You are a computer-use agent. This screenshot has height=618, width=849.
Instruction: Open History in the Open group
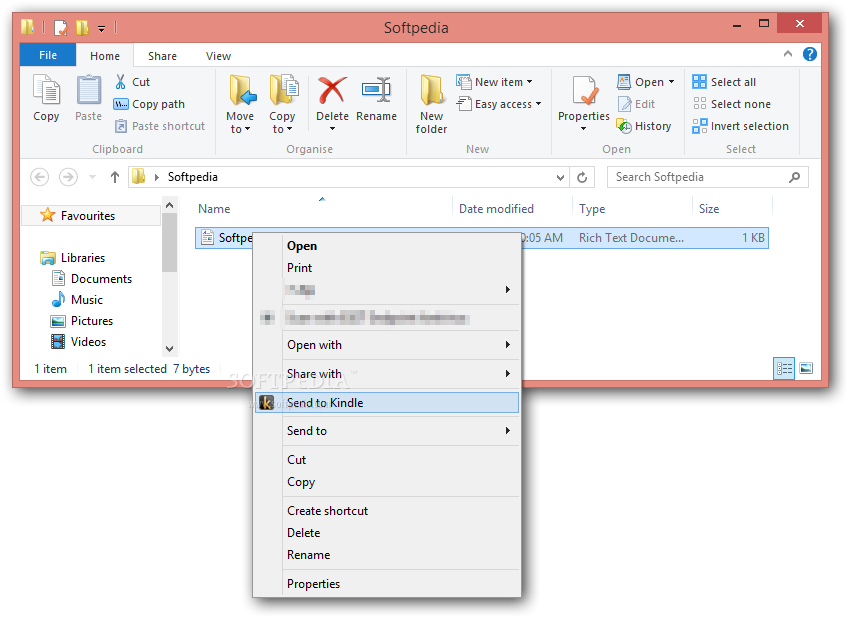coord(644,126)
